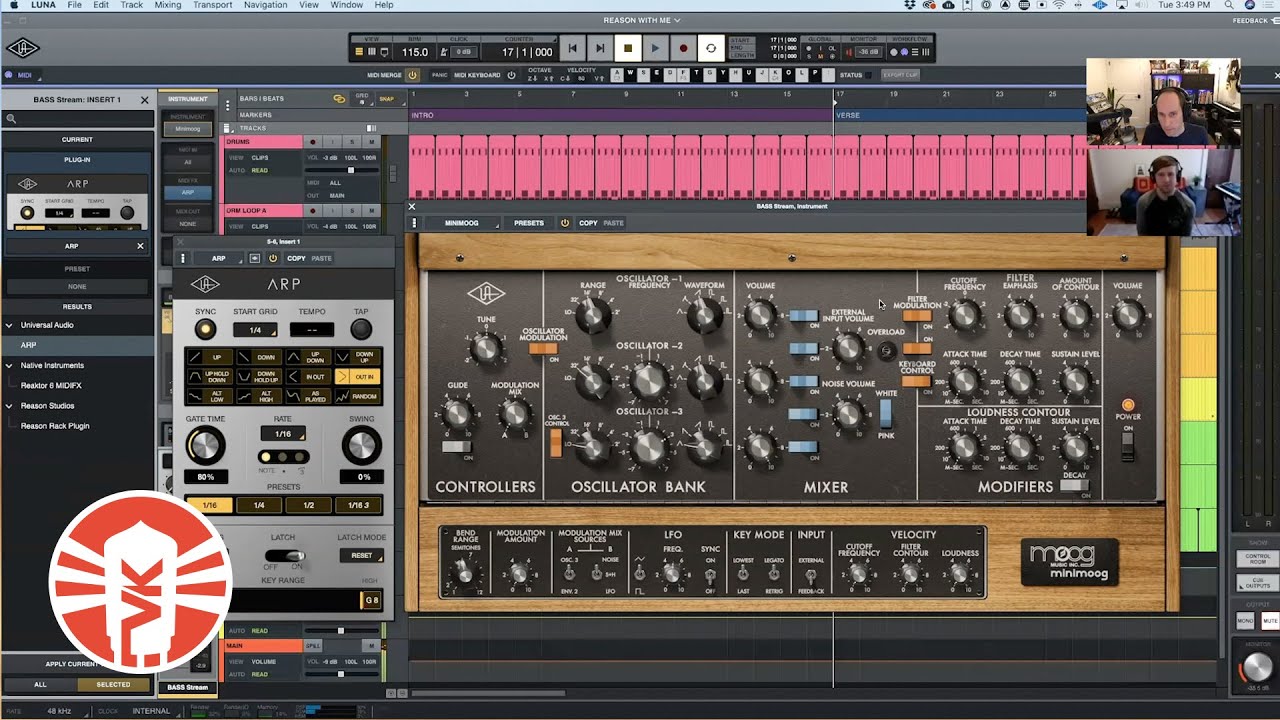
Task: Toggle the ARP SYNC button
Action: point(205,329)
